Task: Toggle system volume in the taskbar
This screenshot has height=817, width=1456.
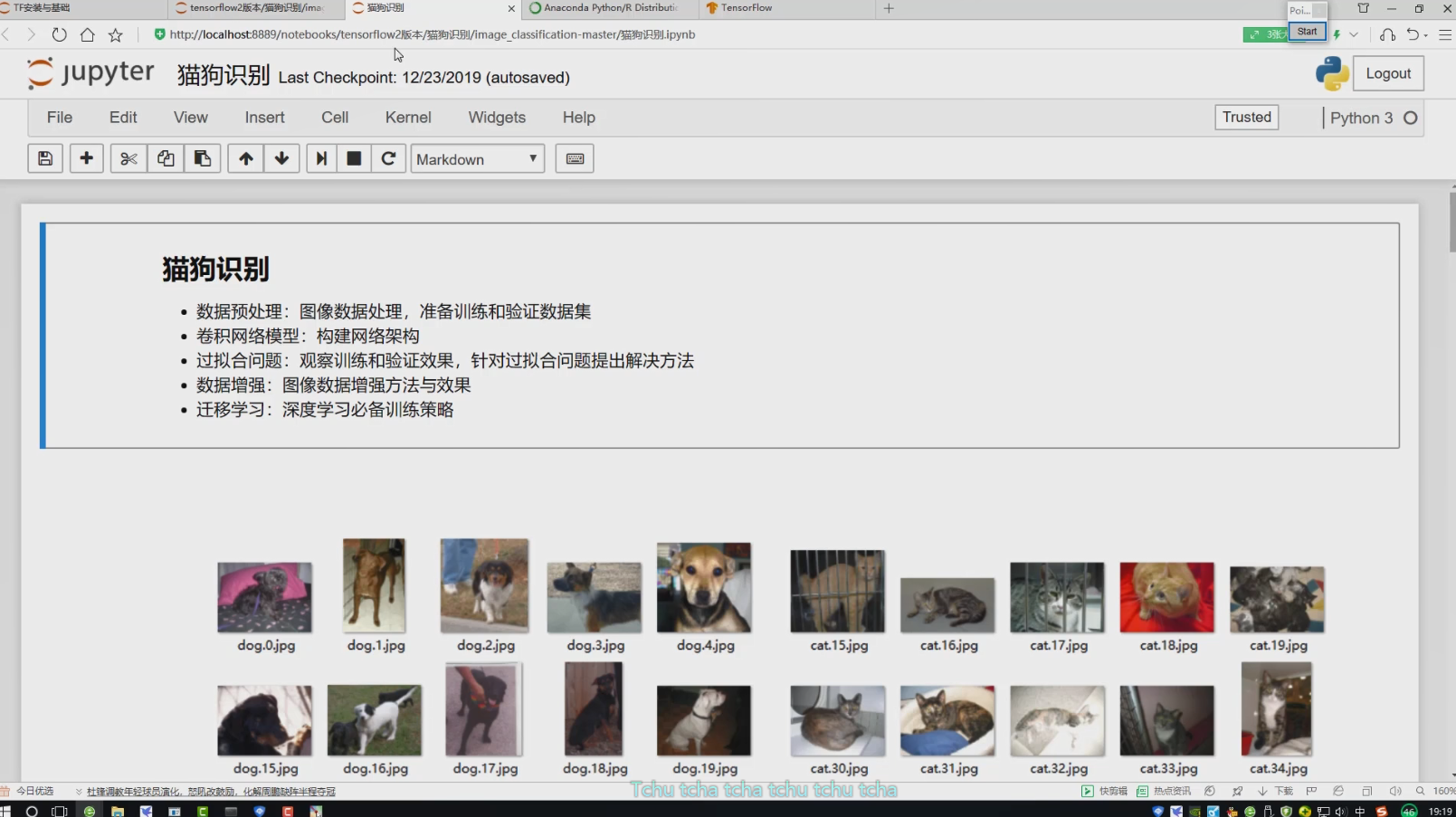Action: pos(1341,810)
